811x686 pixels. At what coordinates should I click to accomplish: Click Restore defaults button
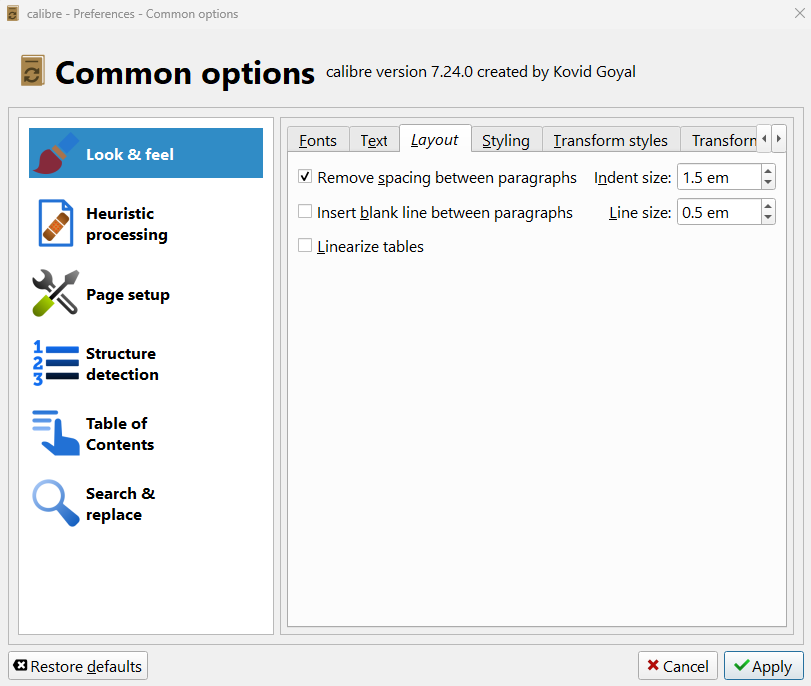click(x=78, y=666)
